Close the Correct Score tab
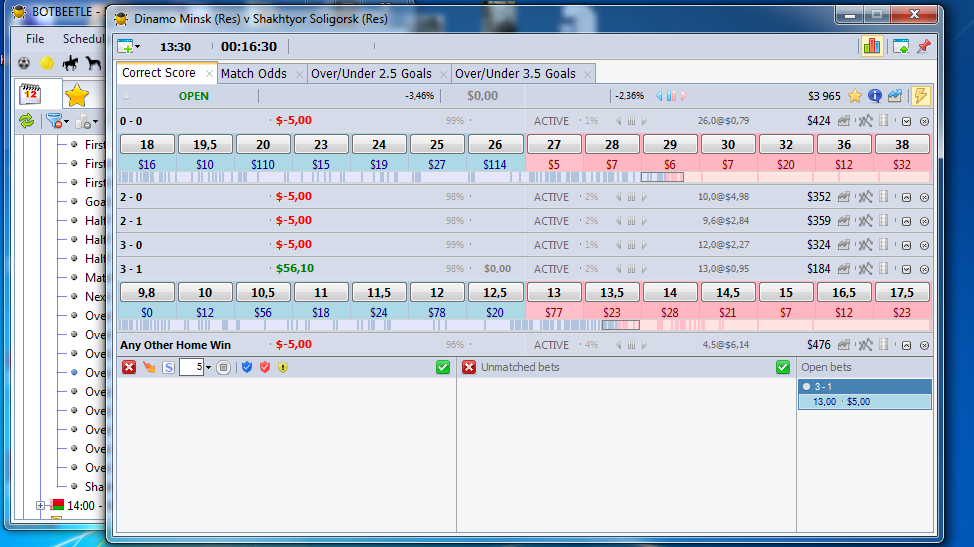The width and height of the screenshot is (974, 547). pos(209,74)
